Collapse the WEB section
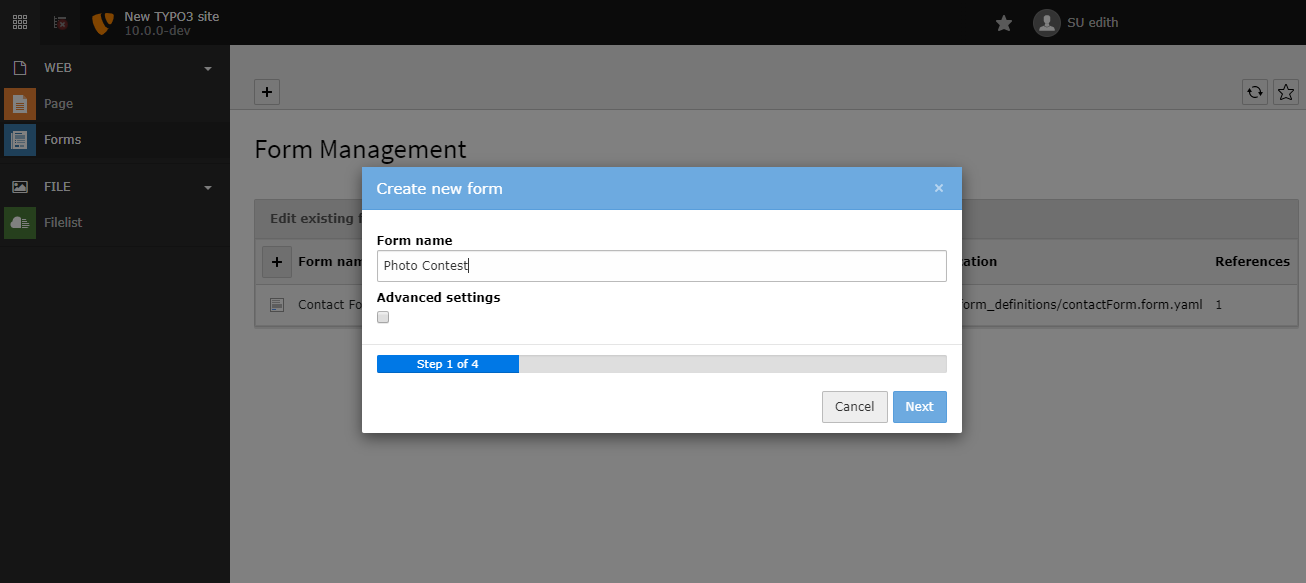Image resolution: width=1306 pixels, height=583 pixels. pyautogui.click(x=207, y=68)
